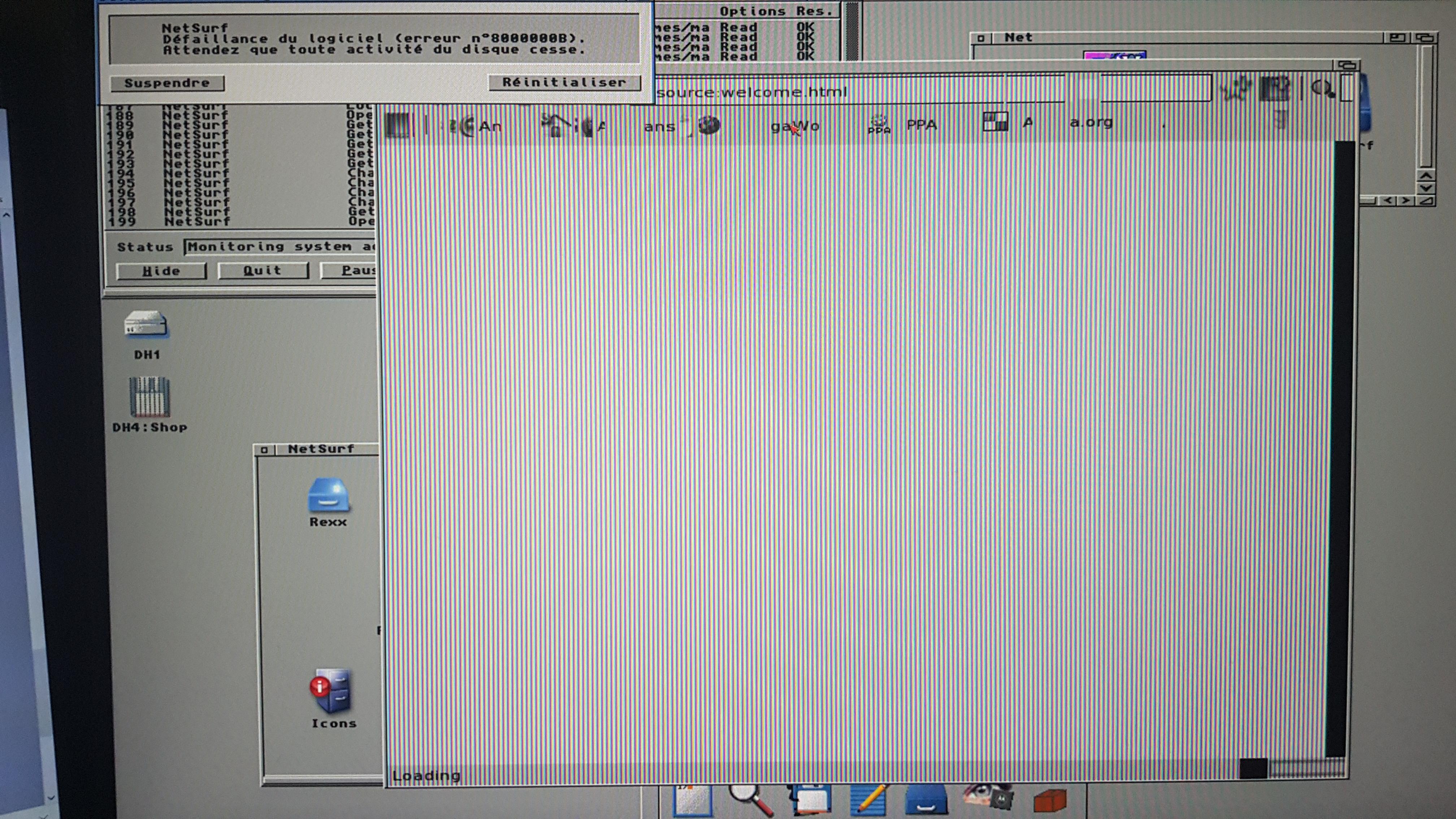Screen dimensions: 1456x819
Task: Click the Suspendre button in the error dialog
Action: click(x=167, y=83)
